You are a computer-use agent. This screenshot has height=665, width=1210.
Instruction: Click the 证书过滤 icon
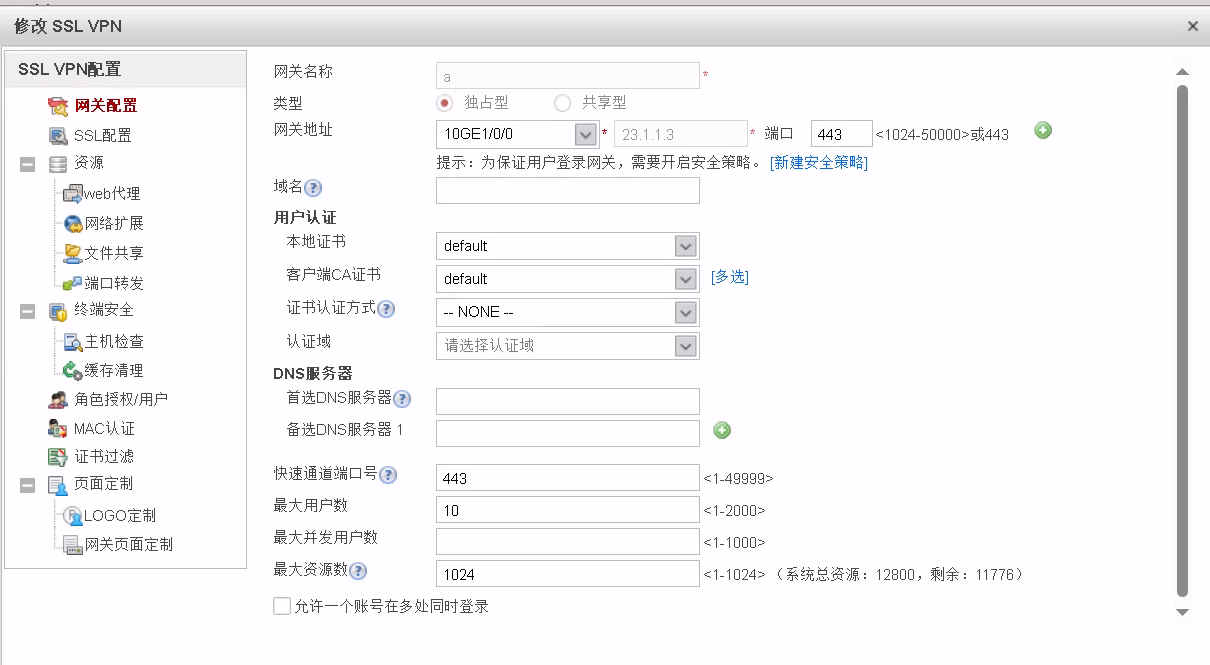pos(58,457)
